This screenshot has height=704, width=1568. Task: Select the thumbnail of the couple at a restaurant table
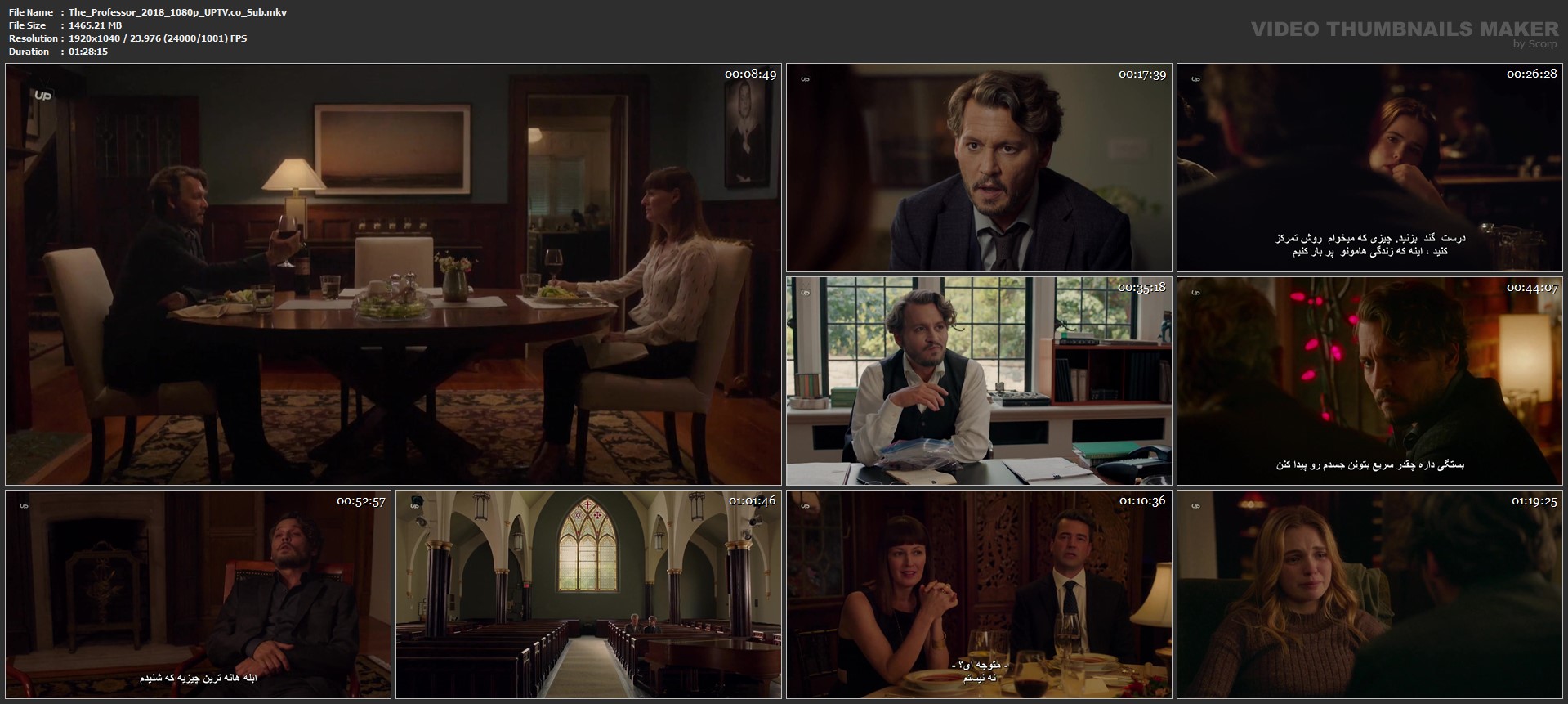tap(979, 594)
